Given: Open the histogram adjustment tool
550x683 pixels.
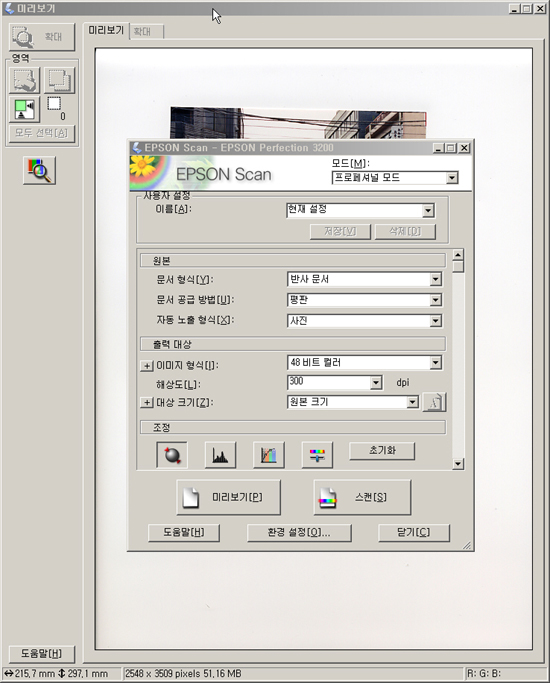Looking at the screenshot, I should 220,455.
